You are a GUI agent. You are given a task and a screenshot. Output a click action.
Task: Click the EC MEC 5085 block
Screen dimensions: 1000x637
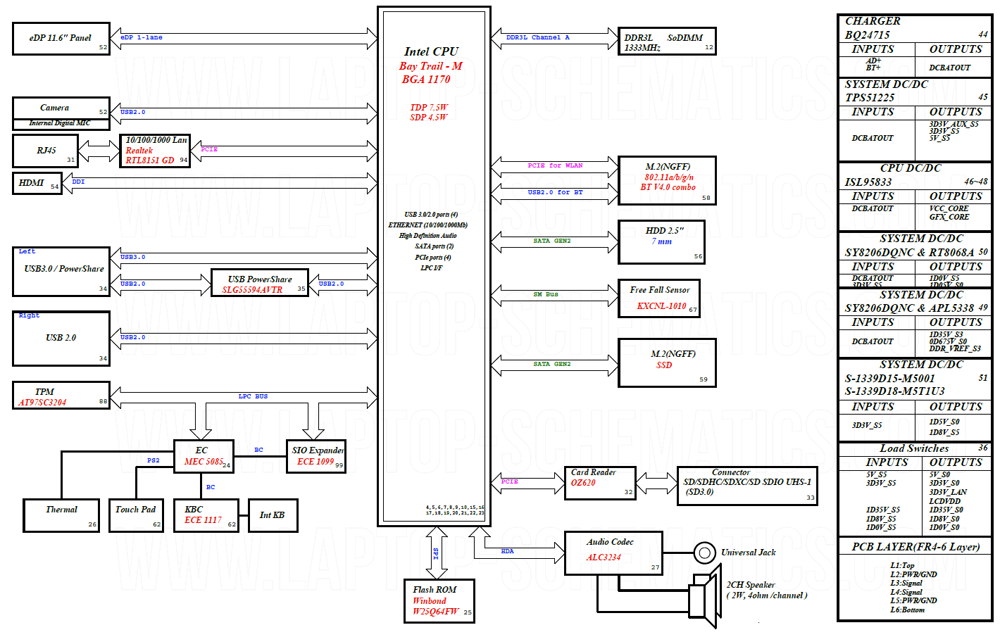tap(203, 456)
